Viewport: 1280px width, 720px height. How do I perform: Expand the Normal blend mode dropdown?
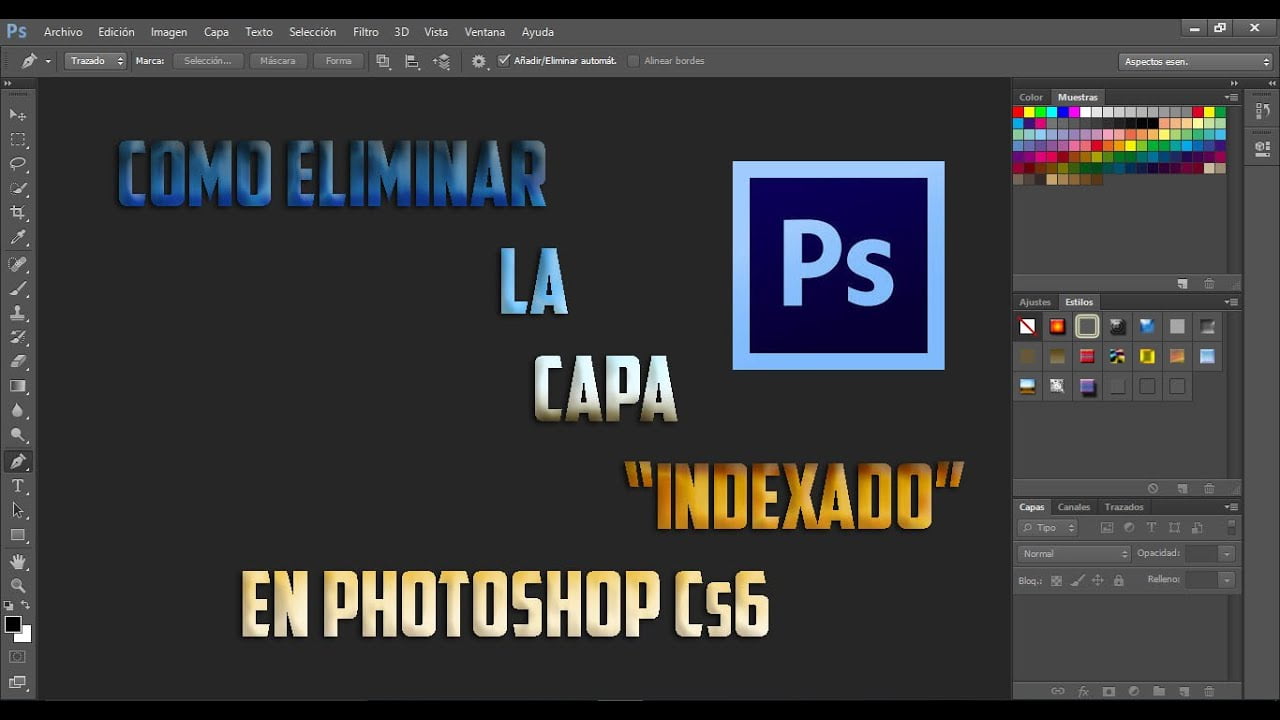pyautogui.click(x=1074, y=553)
